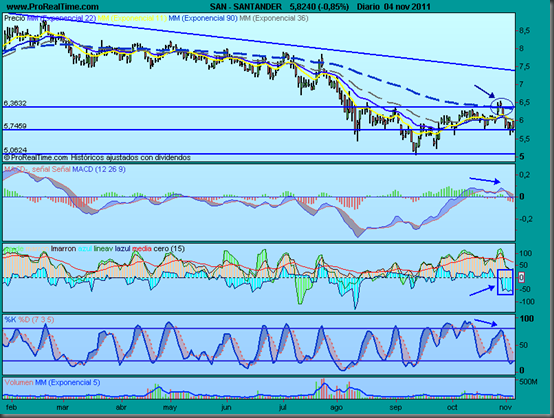
Task: Click the cero (15) legend label
Action: click(169, 249)
